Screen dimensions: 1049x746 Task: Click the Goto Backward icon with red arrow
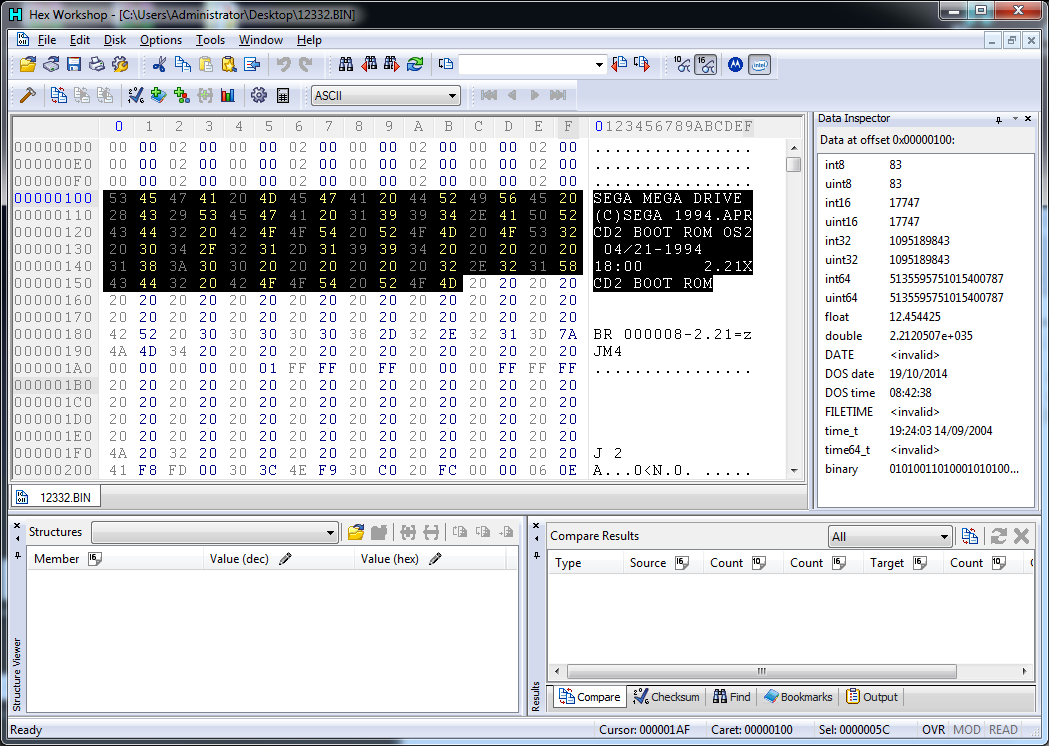click(619, 64)
